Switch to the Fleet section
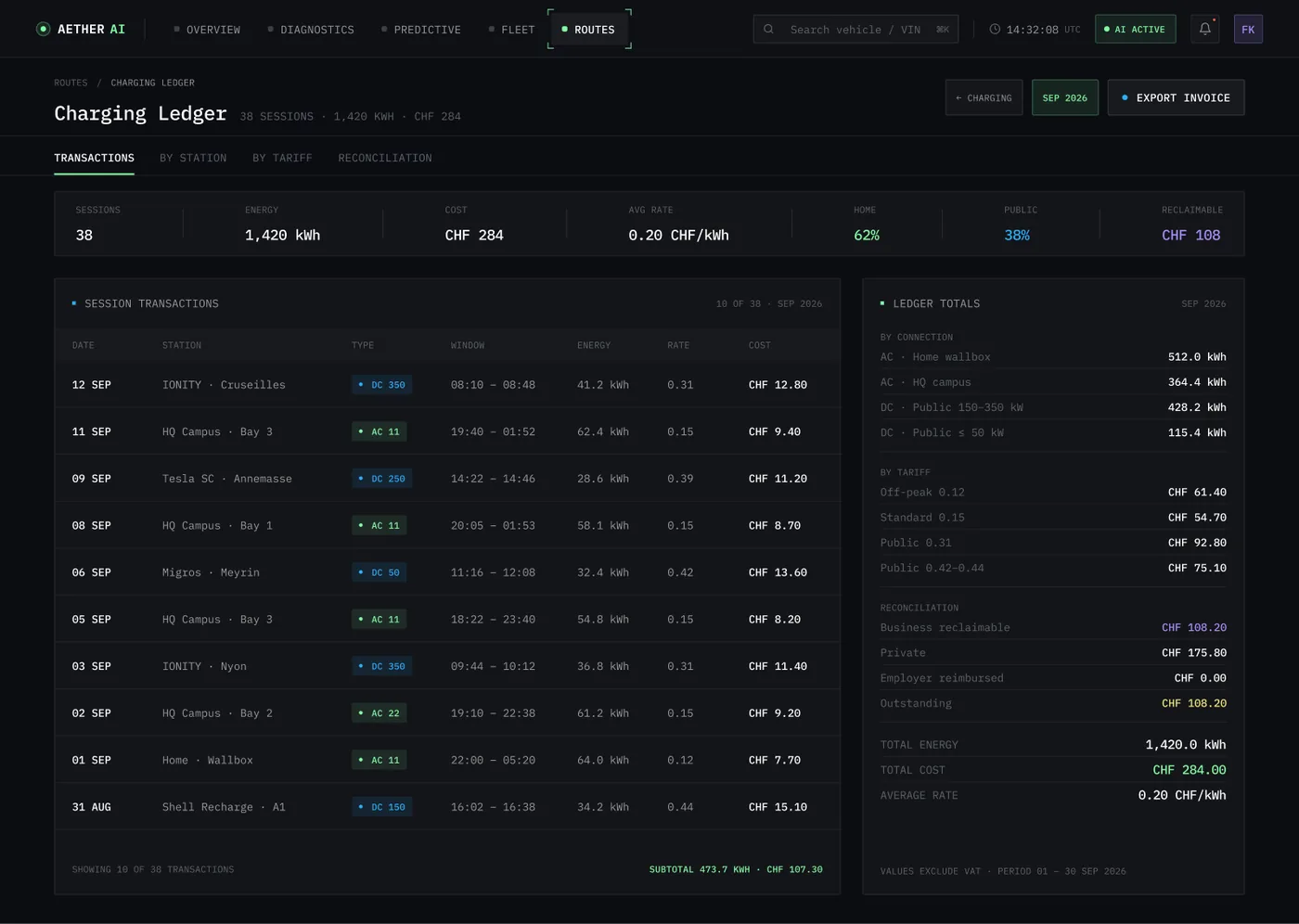The image size is (1299, 924). coord(512,30)
